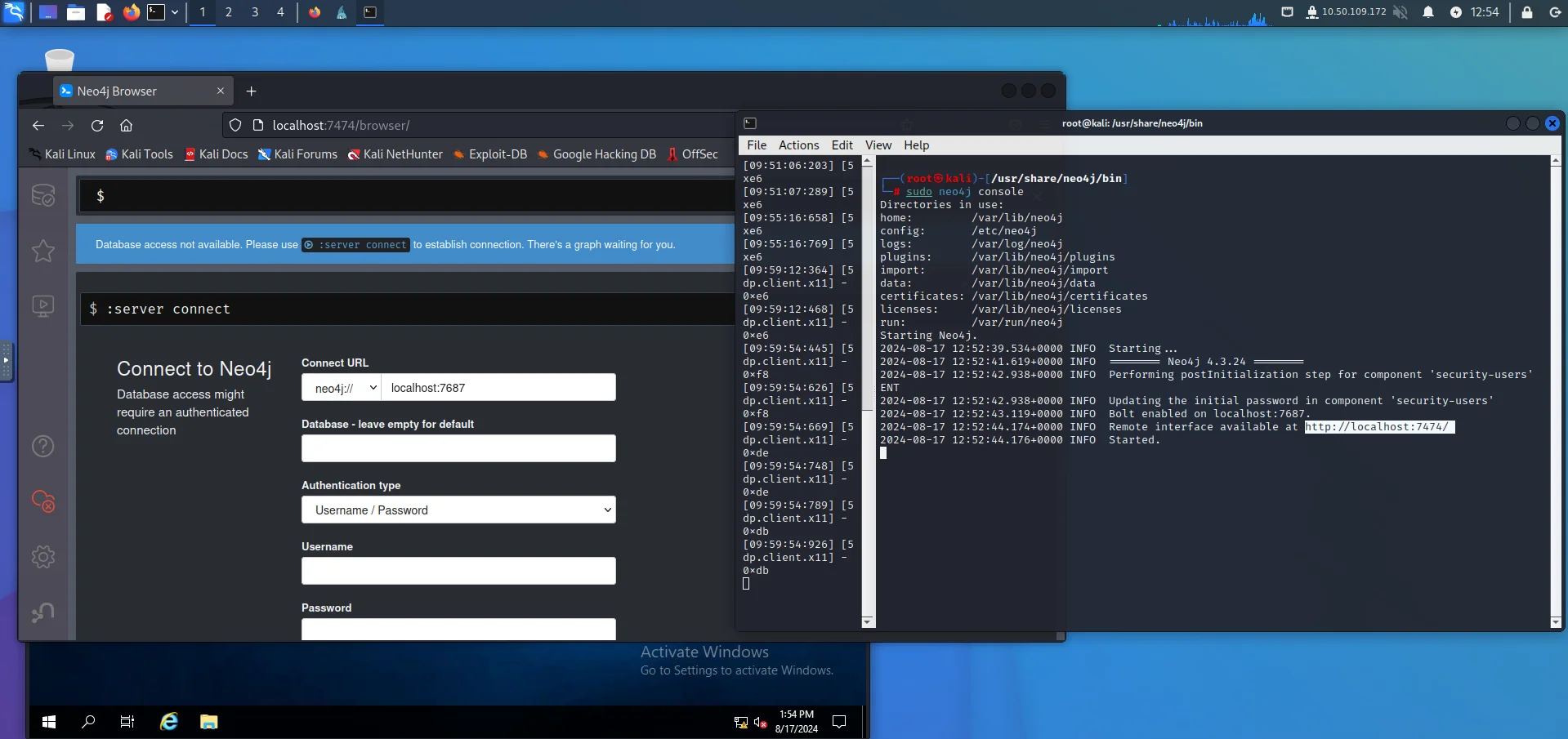The width and height of the screenshot is (1568, 739).
Task: Unmute audio via muted speaker tray icon
Action: pos(1400,12)
